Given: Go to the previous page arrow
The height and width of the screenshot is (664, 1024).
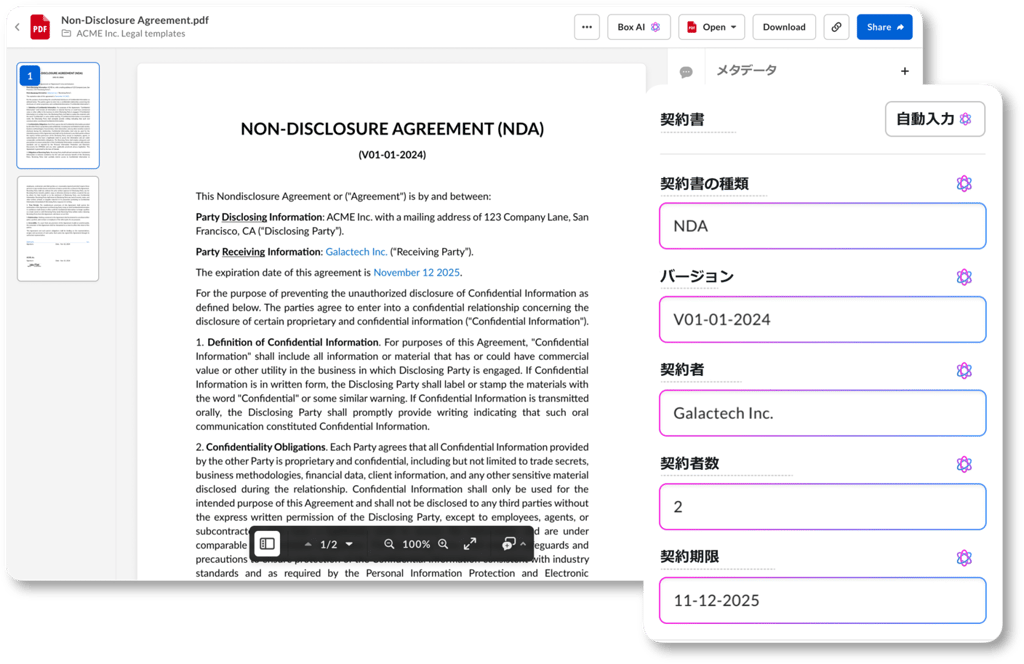Looking at the screenshot, I should point(308,544).
